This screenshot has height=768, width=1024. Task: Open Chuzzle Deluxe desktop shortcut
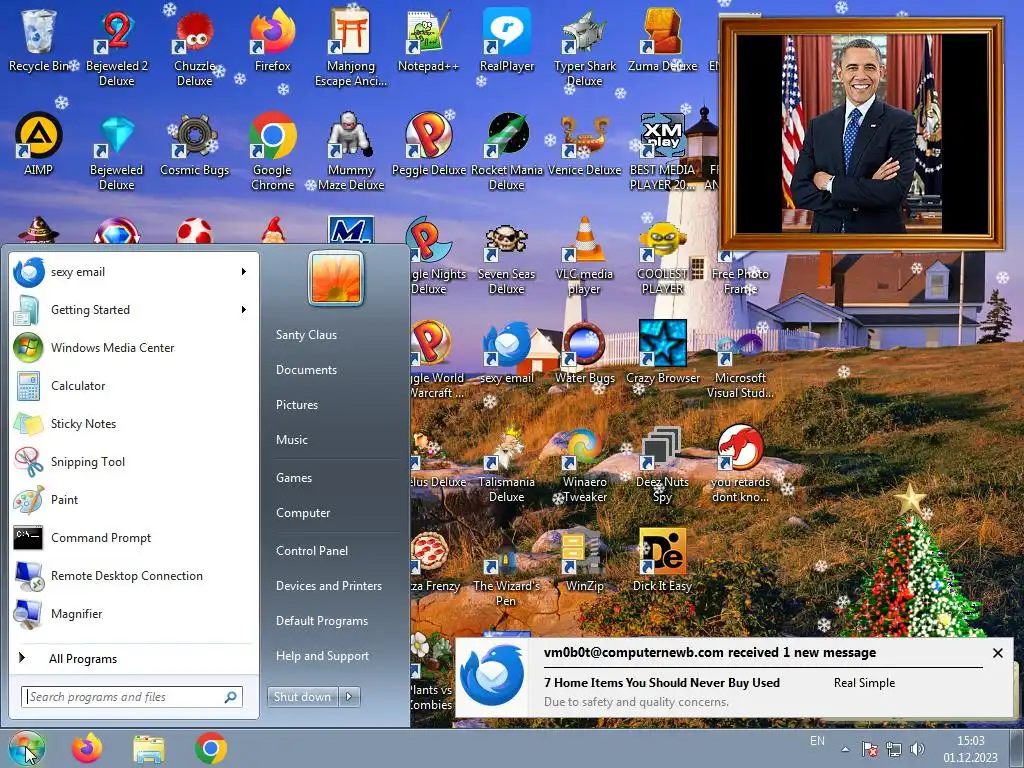click(x=195, y=47)
